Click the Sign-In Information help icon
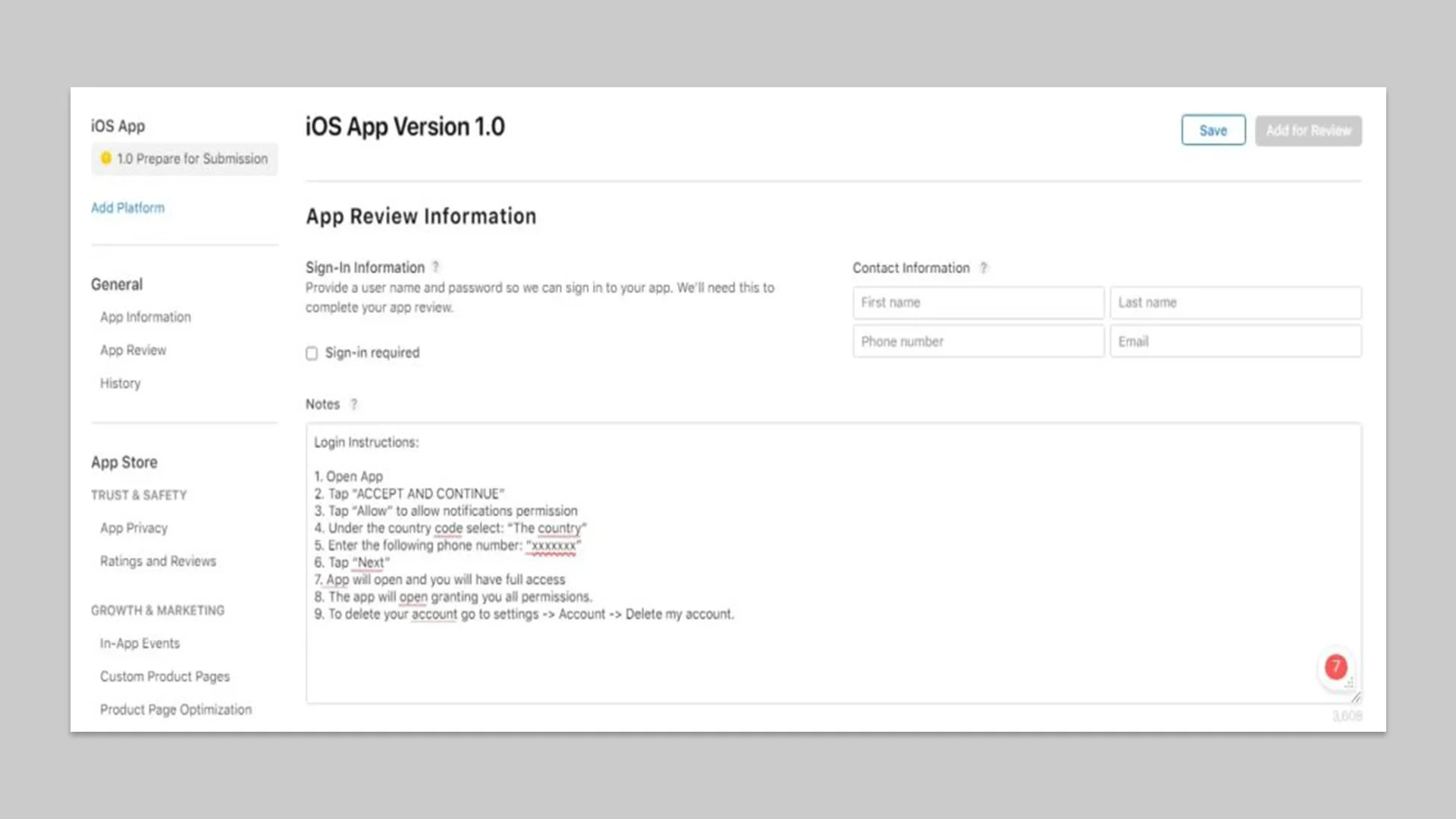Image resolution: width=1456 pixels, height=819 pixels. tap(435, 267)
